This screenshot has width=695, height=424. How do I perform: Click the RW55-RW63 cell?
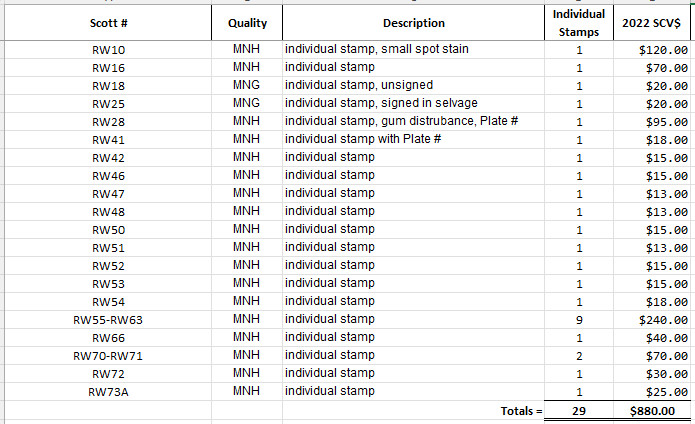(106, 320)
